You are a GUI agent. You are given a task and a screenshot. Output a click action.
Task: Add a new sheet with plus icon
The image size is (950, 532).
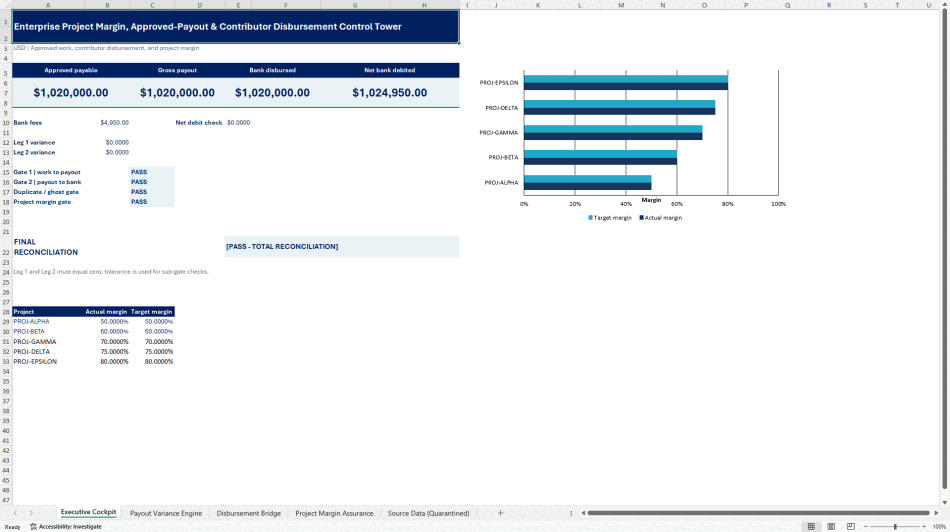pos(500,513)
